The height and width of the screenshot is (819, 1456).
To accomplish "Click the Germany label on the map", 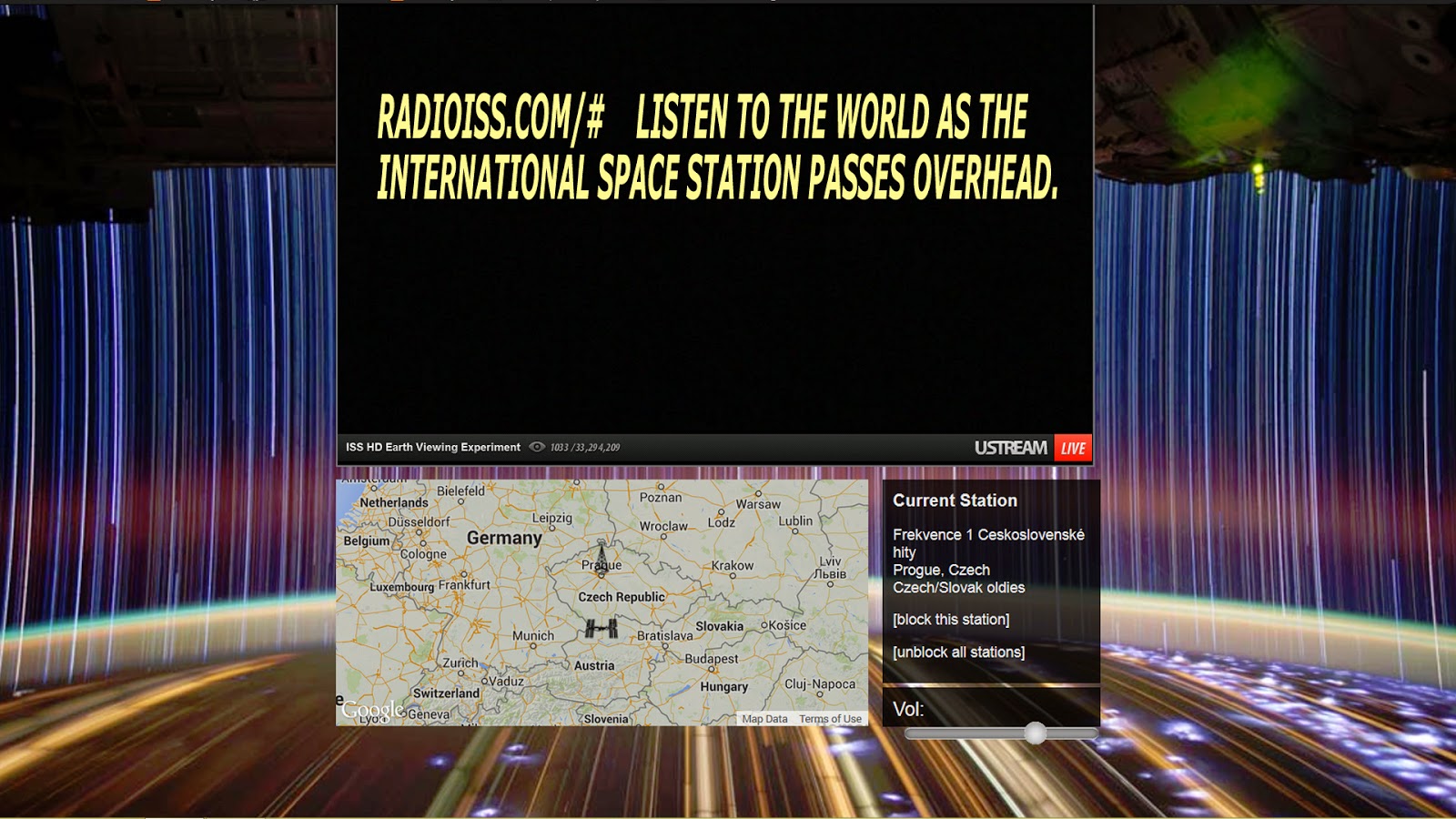I will 504,538.
